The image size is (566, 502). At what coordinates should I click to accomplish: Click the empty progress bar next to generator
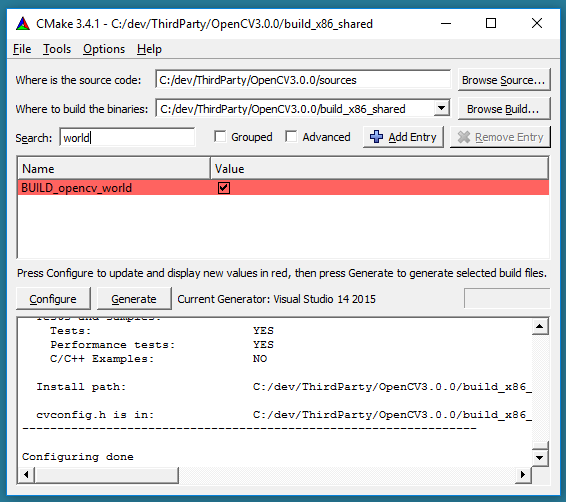click(507, 298)
